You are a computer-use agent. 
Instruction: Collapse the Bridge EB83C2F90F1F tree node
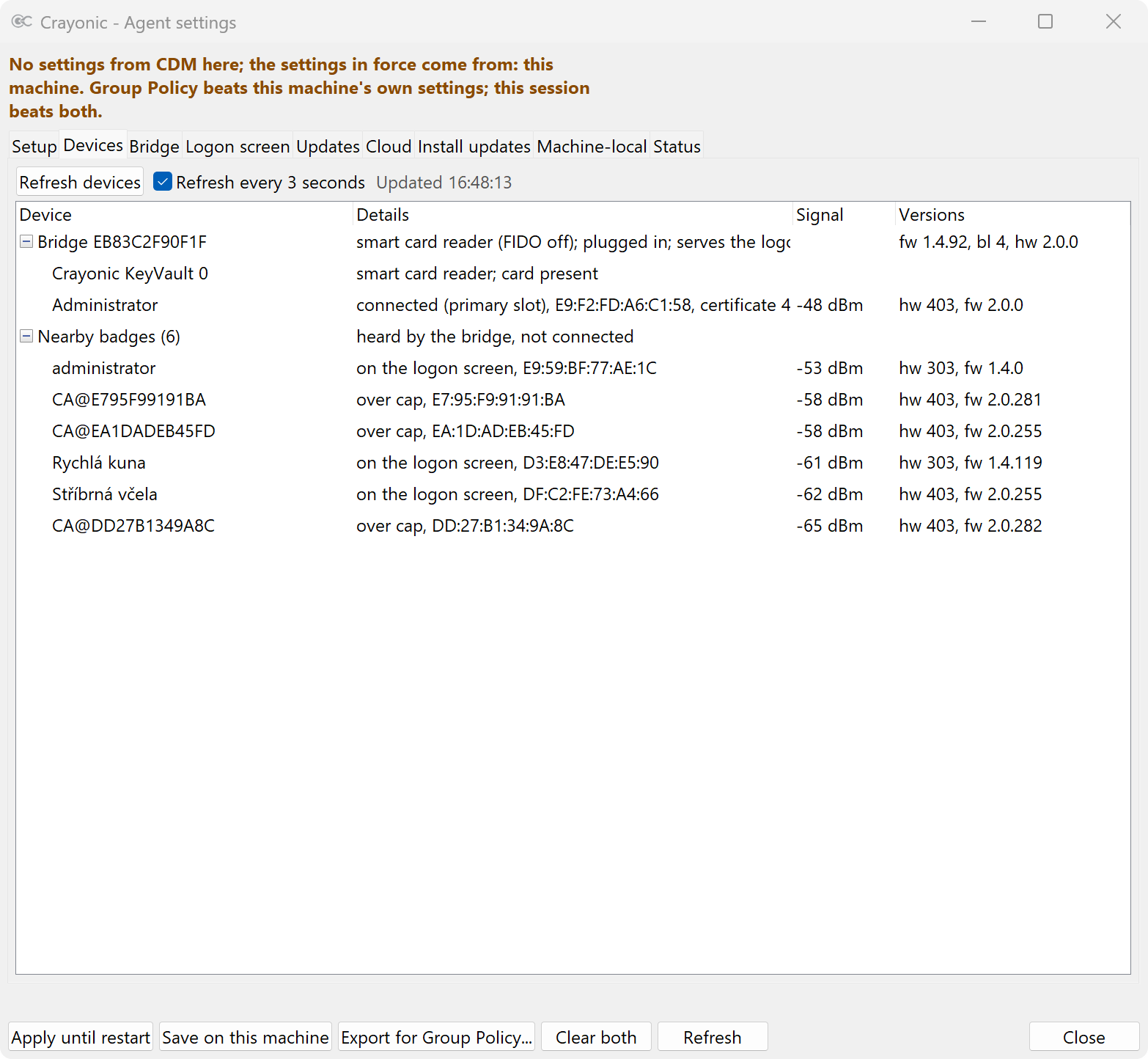click(26, 241)
